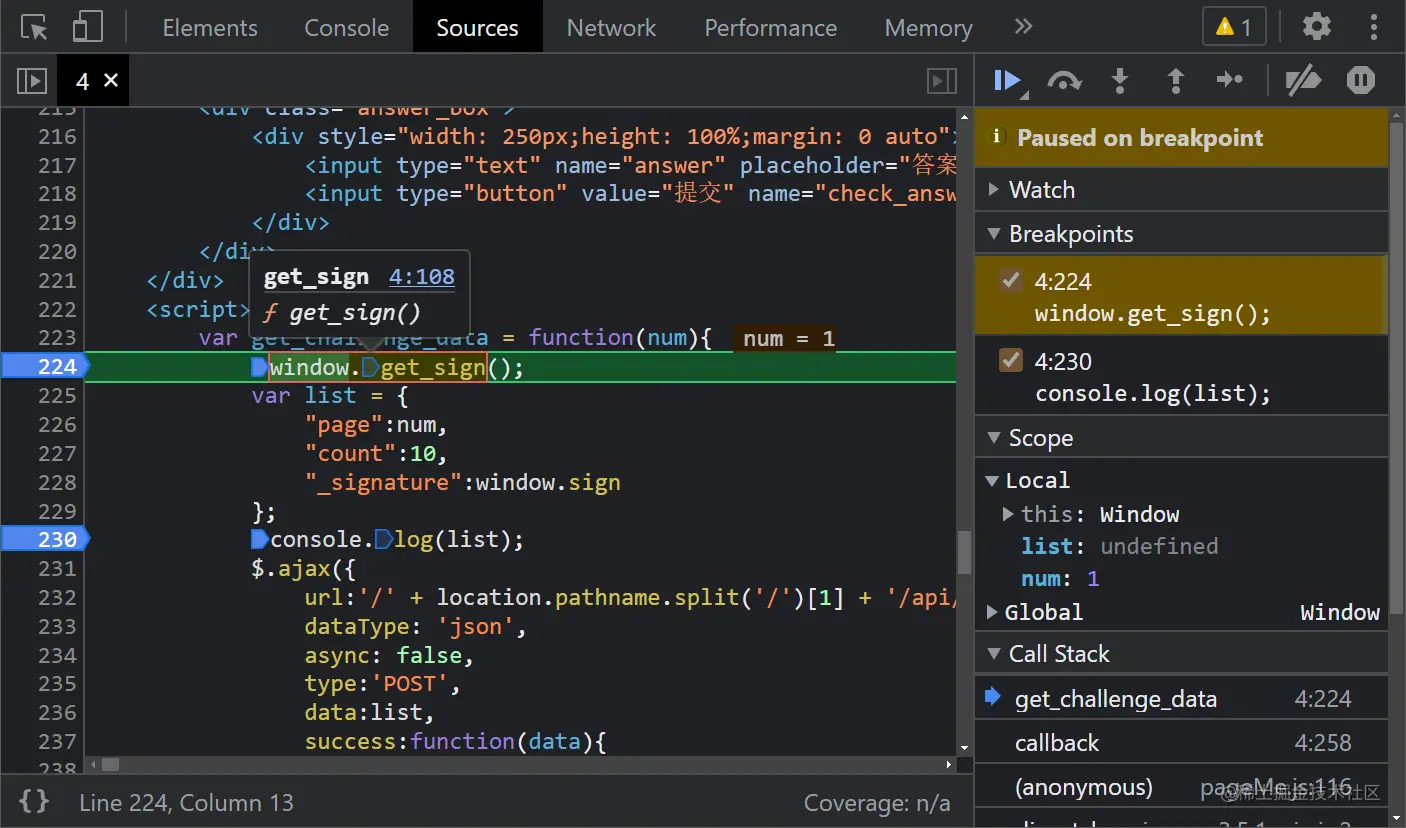The image size is (1406, 828).
Task: Open the Performance tab
Action: tap(771, 28)
